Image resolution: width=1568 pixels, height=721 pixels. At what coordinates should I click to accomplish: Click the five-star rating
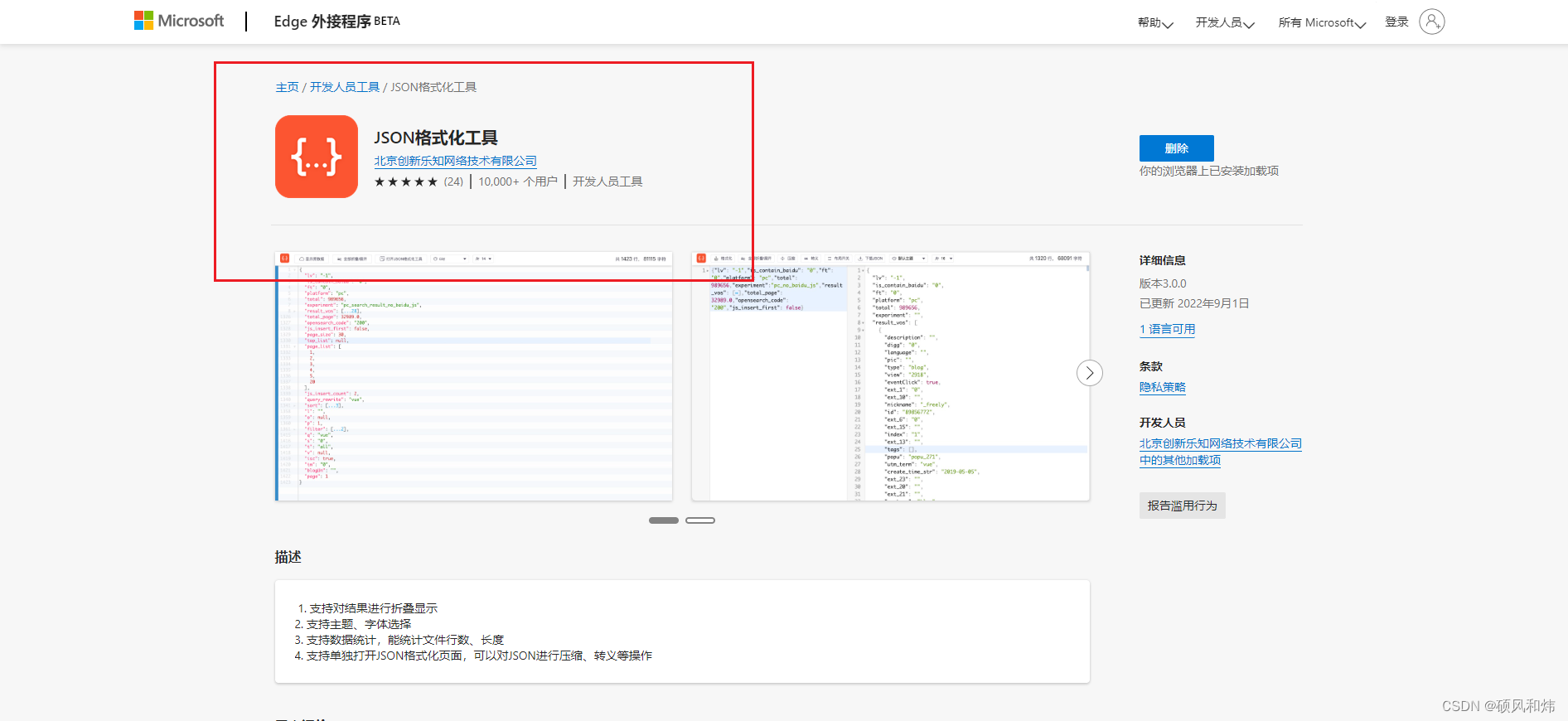[406, 181]
